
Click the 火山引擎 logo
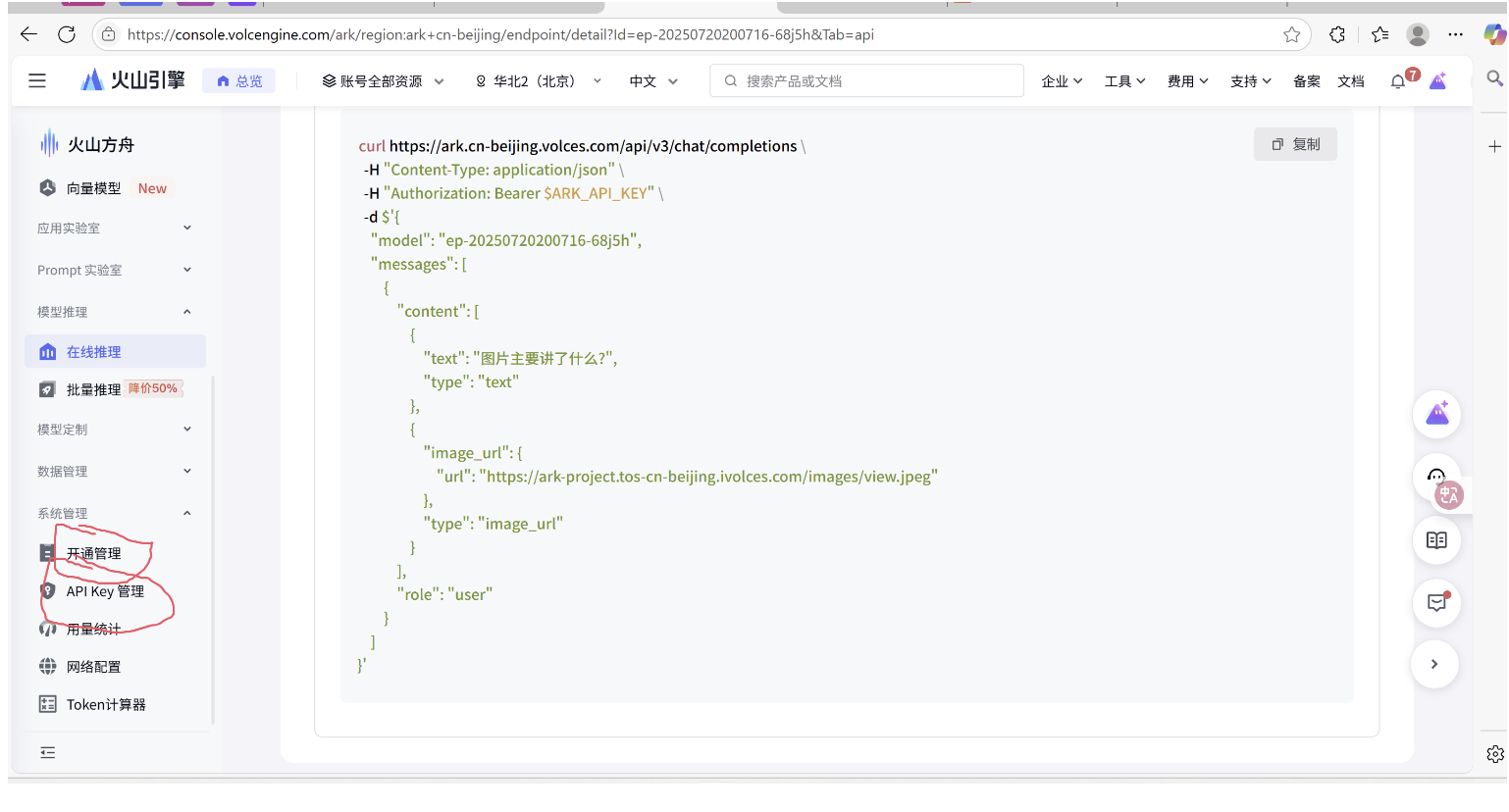coord(132,80)
